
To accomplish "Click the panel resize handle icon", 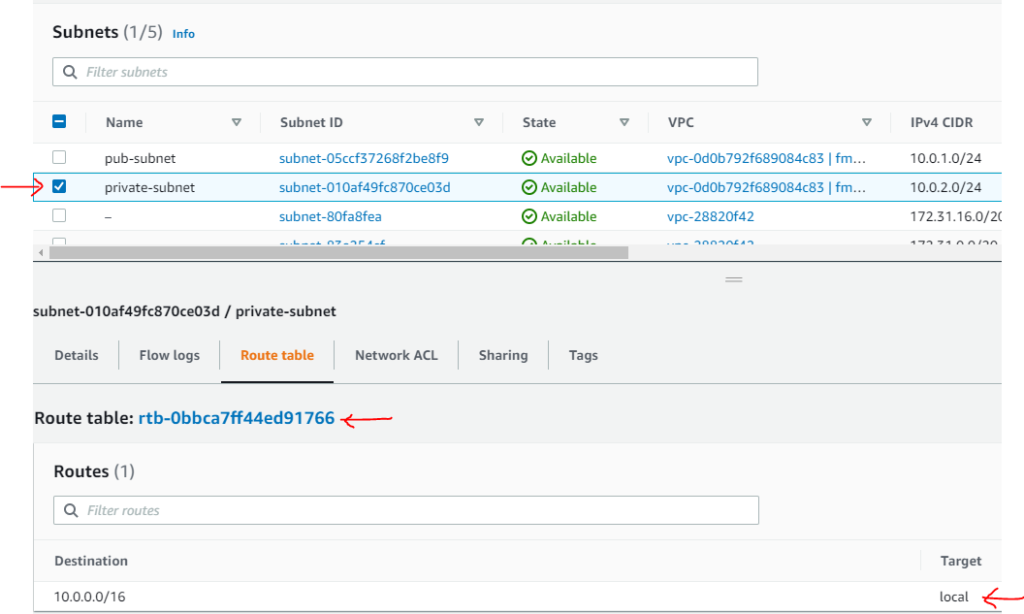I will pyautogui.click(x=734, y=280).
